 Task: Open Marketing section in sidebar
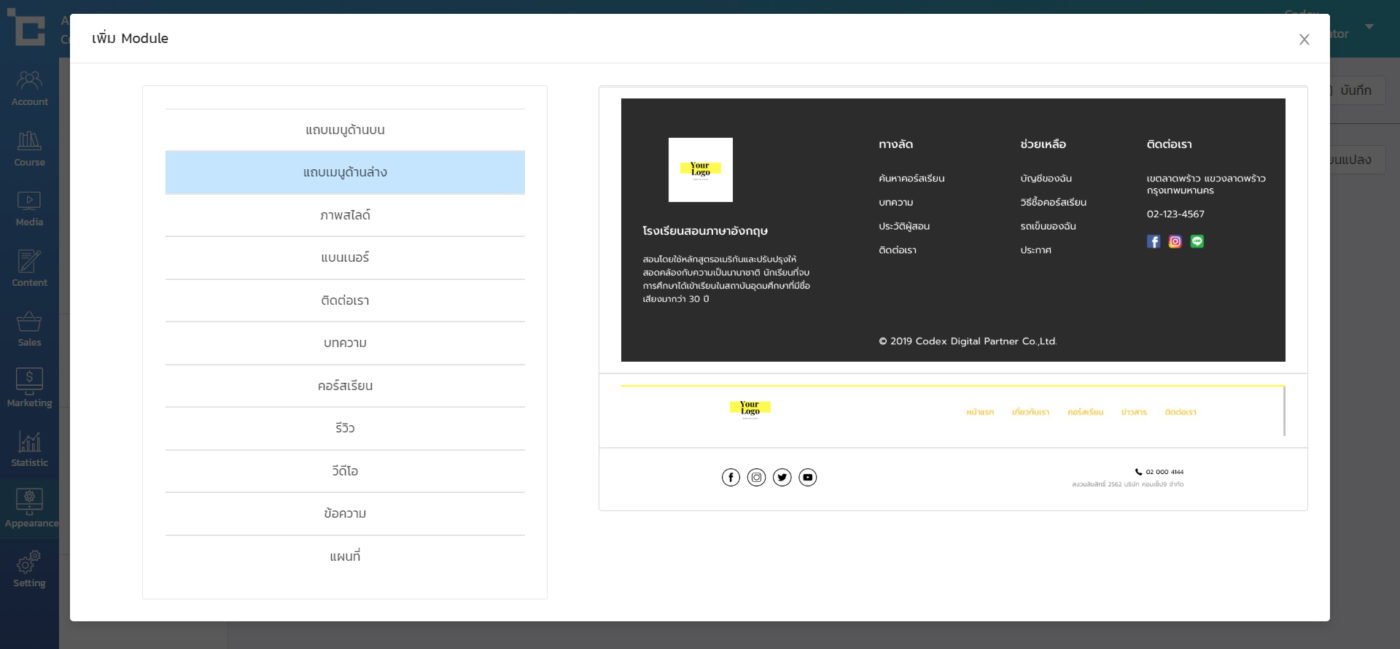click(x=29, y=387)
